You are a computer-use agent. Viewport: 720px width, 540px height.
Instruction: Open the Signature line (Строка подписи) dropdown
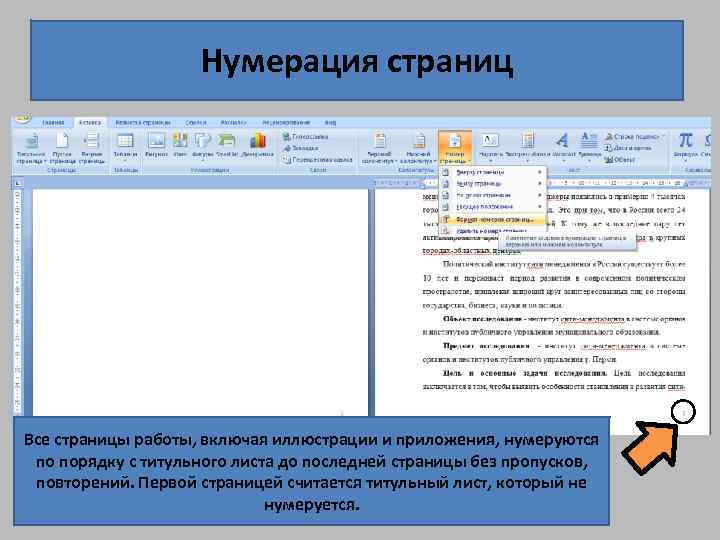coord(635,136)
